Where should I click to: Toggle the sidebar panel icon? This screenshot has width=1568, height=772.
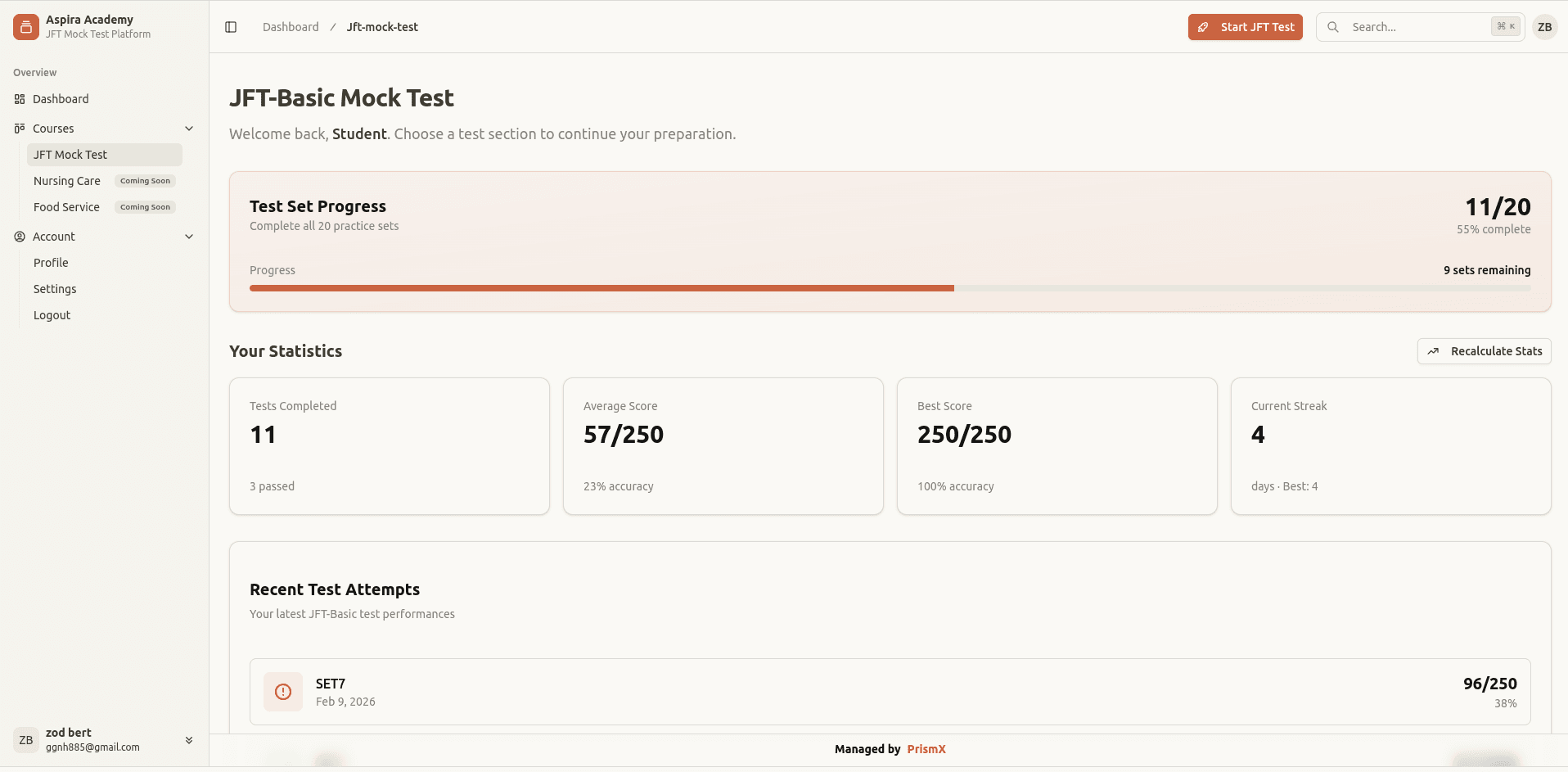[x=231, y=27]
